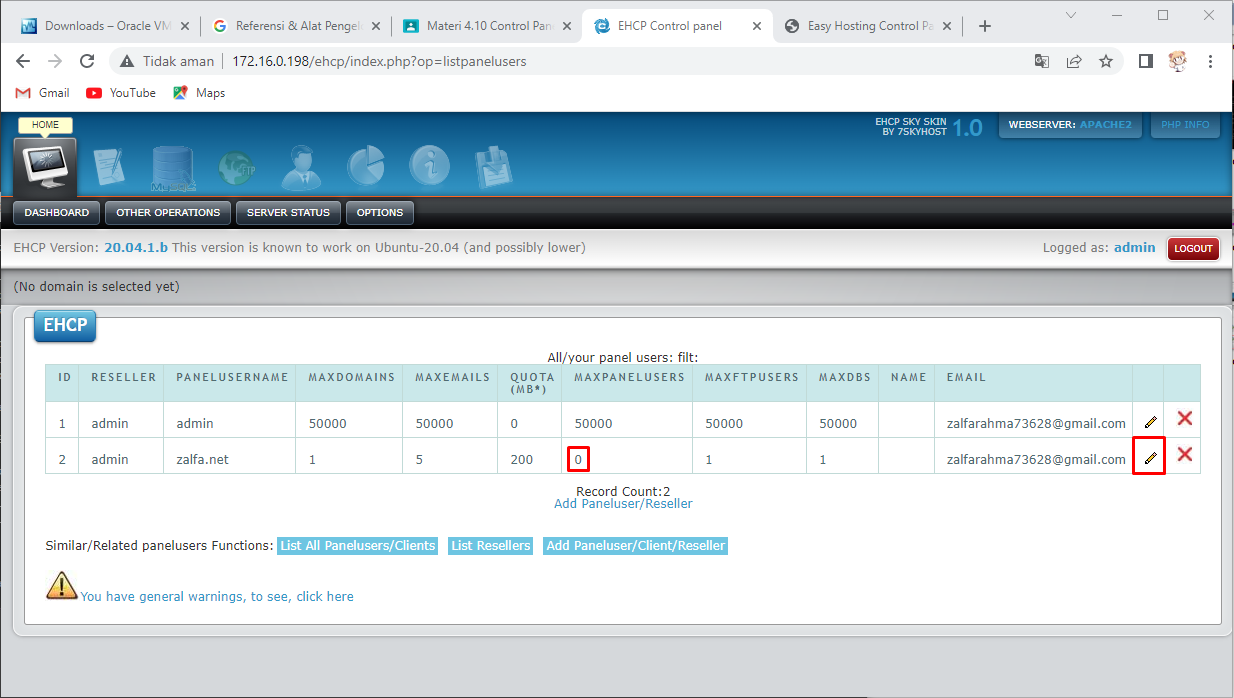Click the browser Forward arrow

[x=55, y=61]
